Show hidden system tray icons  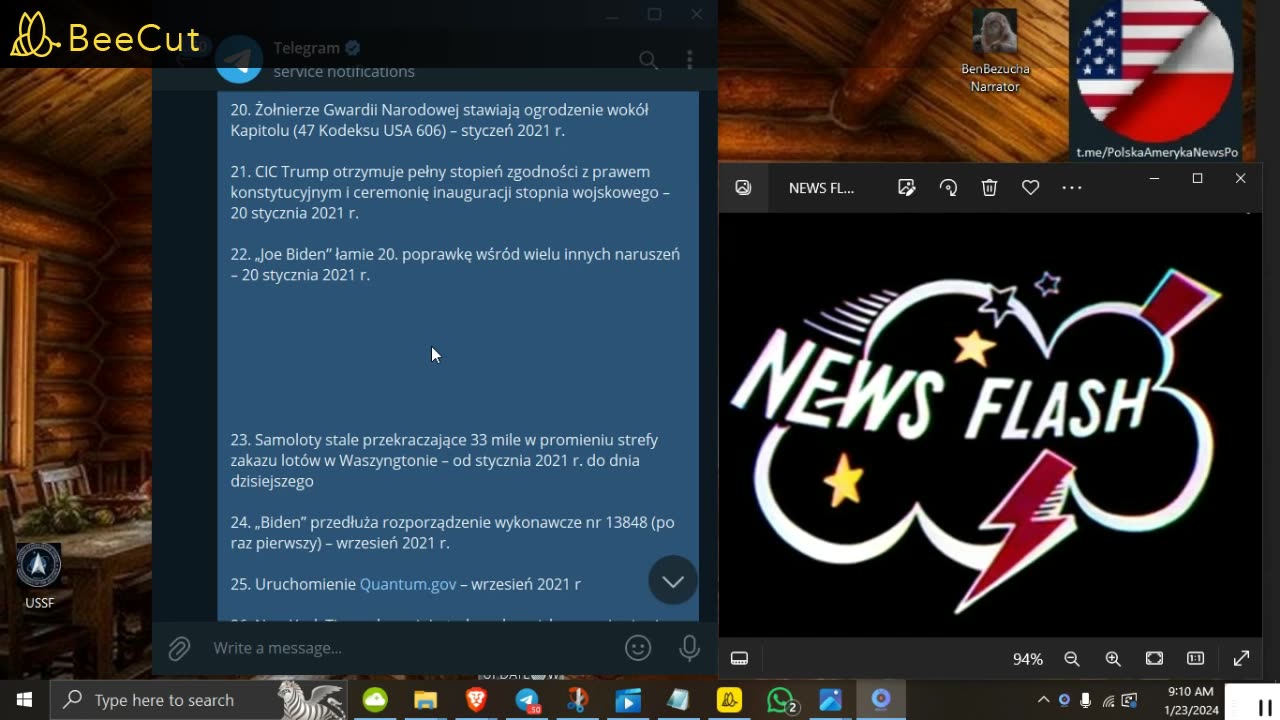pos(1043,700)
